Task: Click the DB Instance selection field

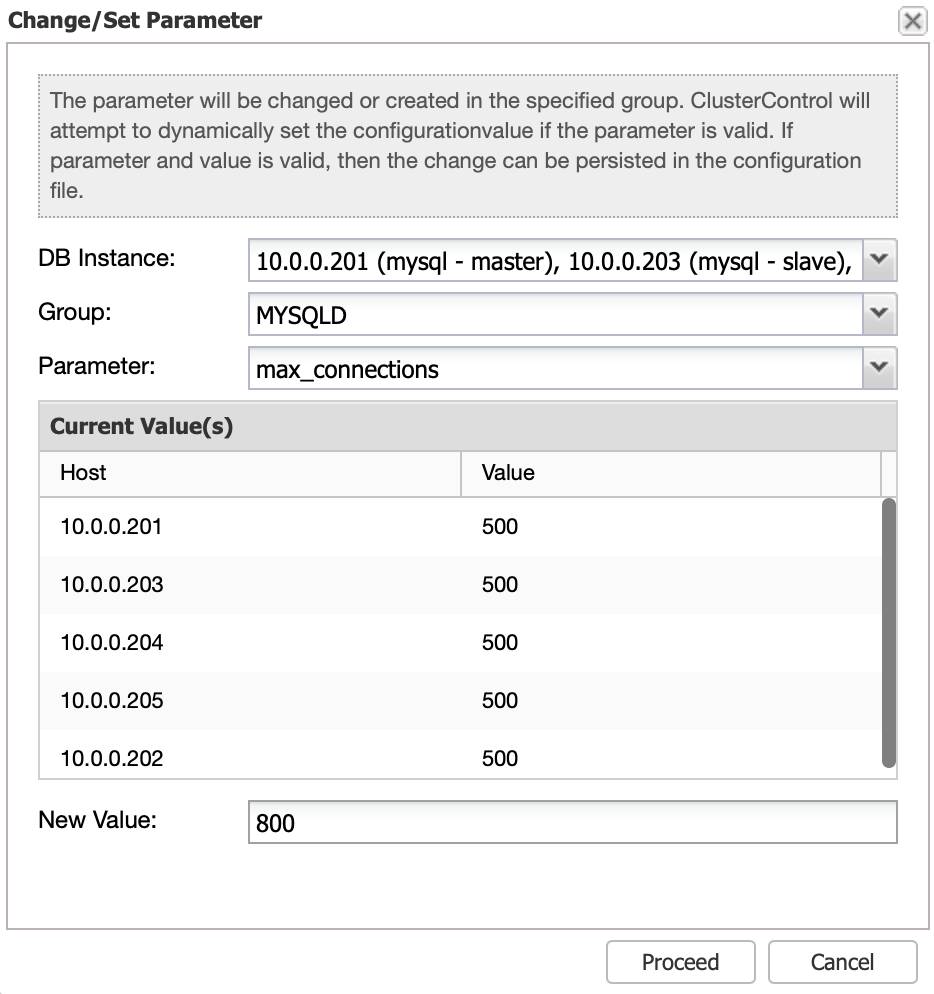Action: [x=555, y=260]
